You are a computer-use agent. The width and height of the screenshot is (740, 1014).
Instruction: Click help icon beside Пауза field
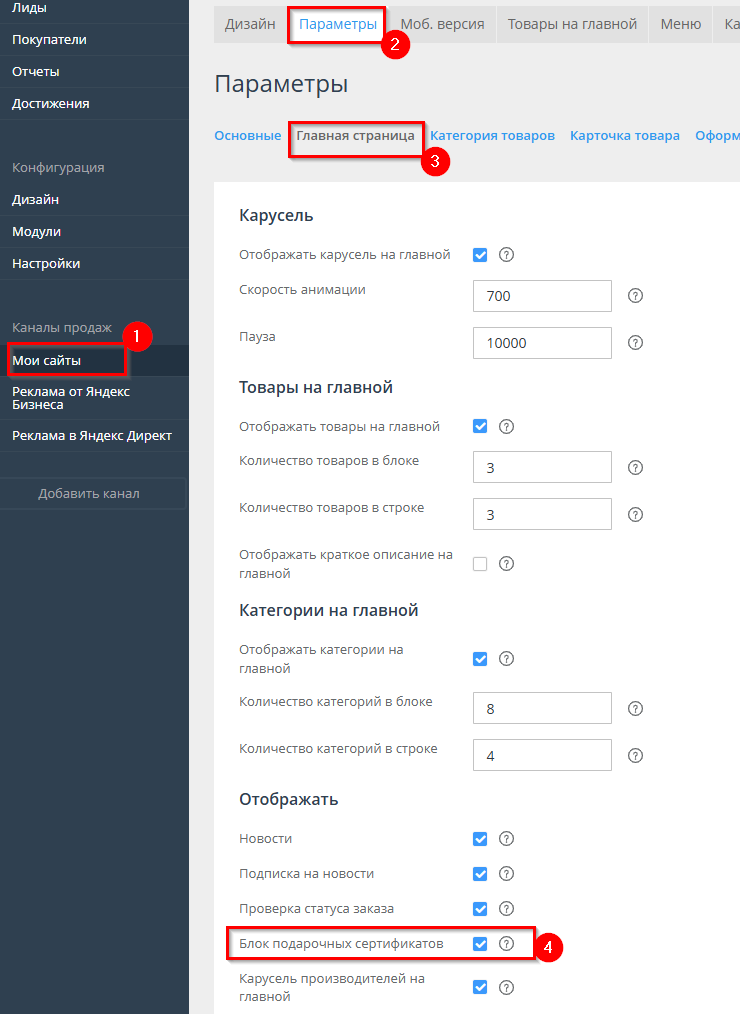pos(635,343)
